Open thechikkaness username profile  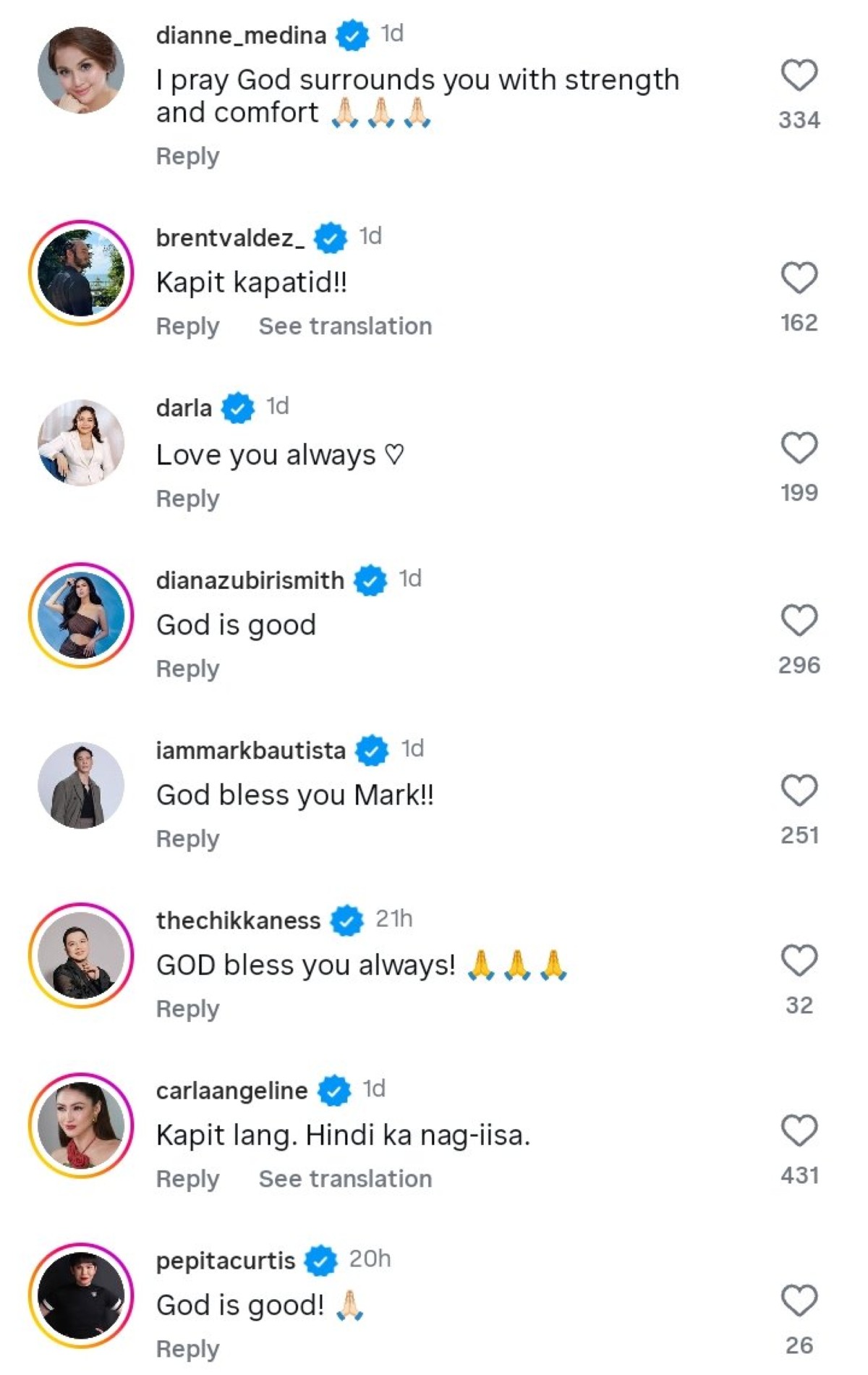click(x=238, y=921)
